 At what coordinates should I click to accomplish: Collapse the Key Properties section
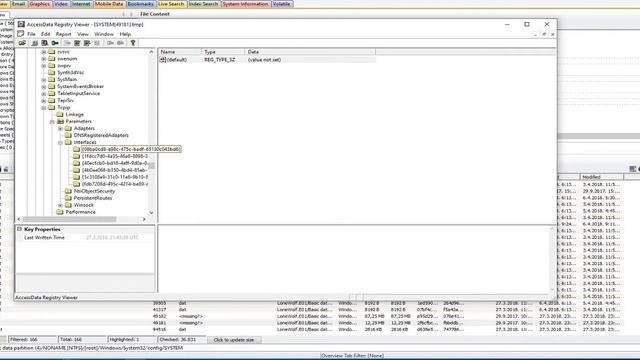pos(19,229)
